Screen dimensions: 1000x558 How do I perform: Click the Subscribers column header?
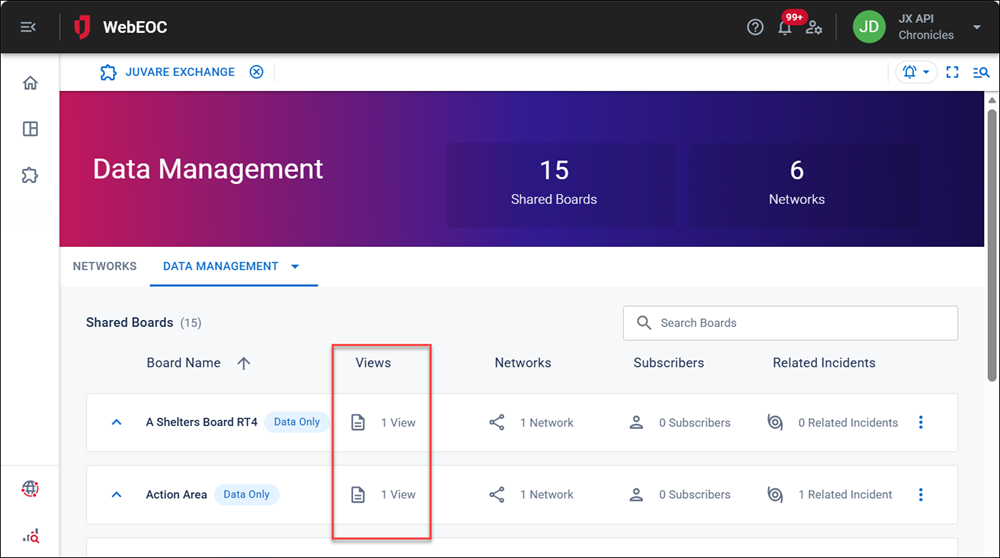point(669,363)
